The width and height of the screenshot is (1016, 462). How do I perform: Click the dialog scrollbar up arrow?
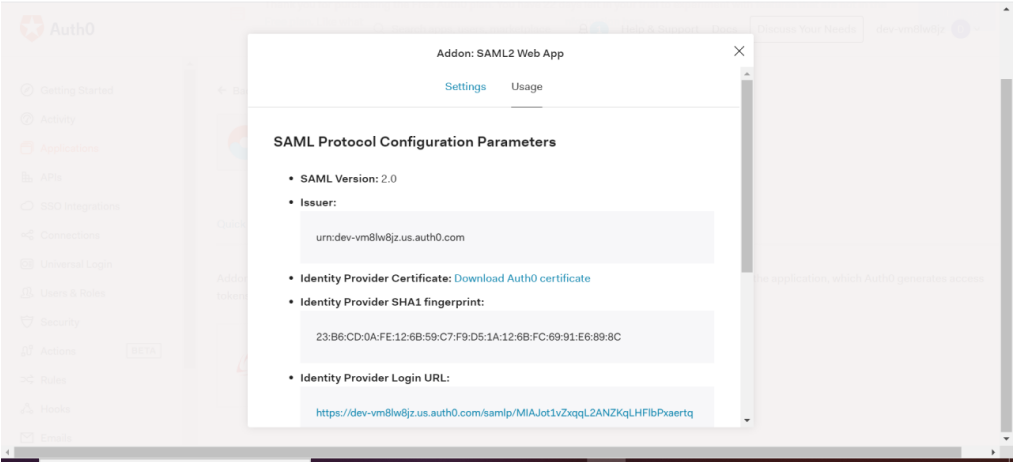pyautogui.click(x=746, y=74)
